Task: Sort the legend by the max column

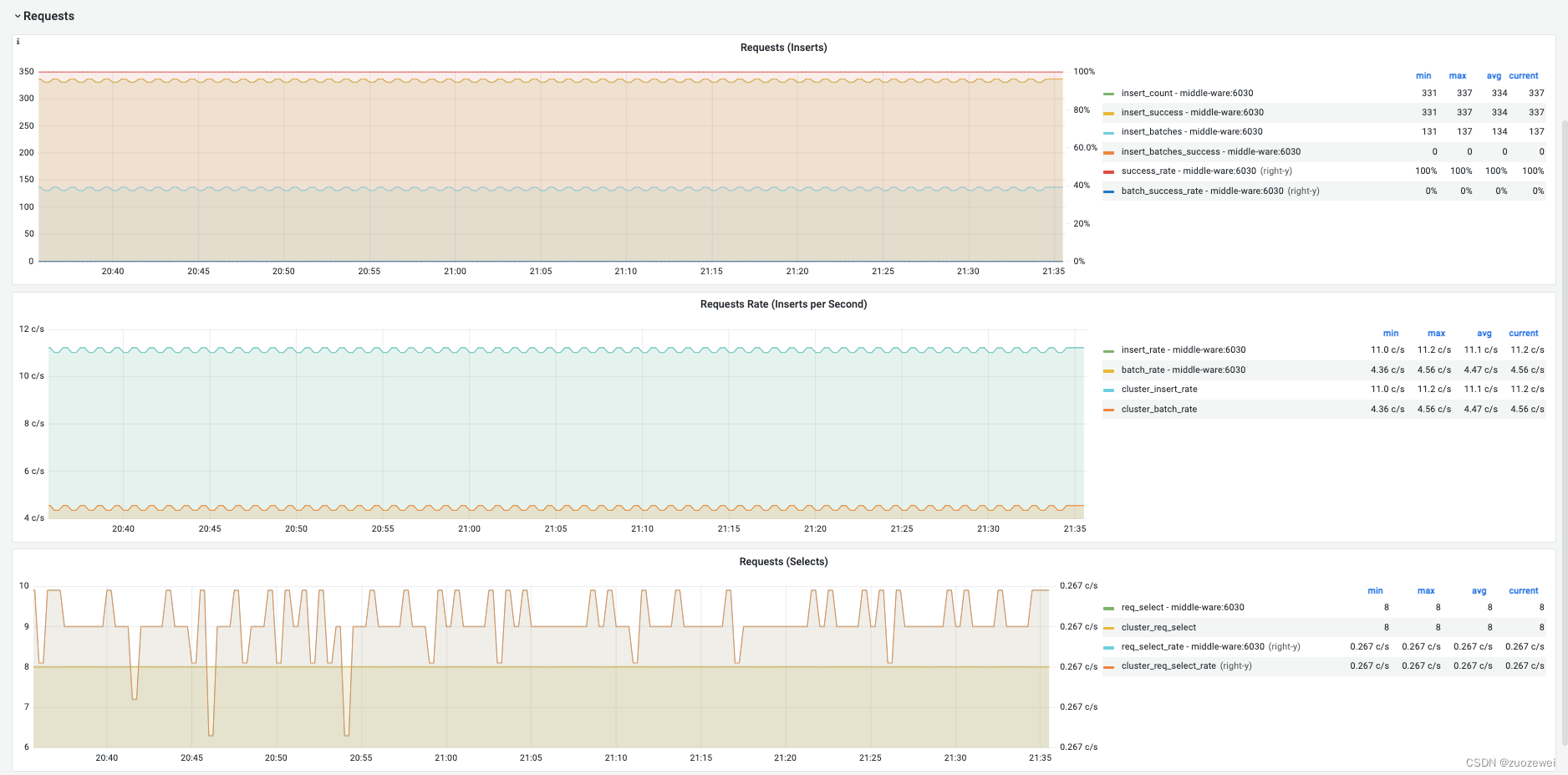Action: coord(1458,75)
